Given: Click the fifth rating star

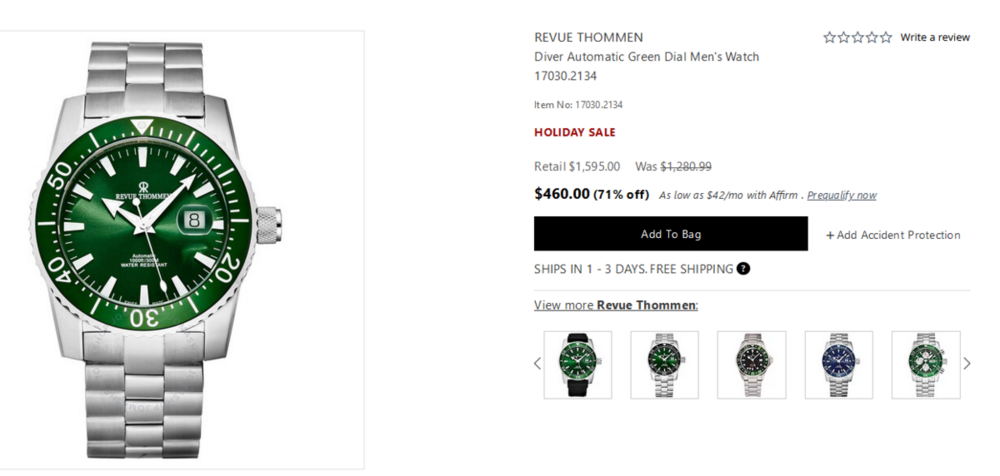Looking at the screenshot, I should click(886, 38).
